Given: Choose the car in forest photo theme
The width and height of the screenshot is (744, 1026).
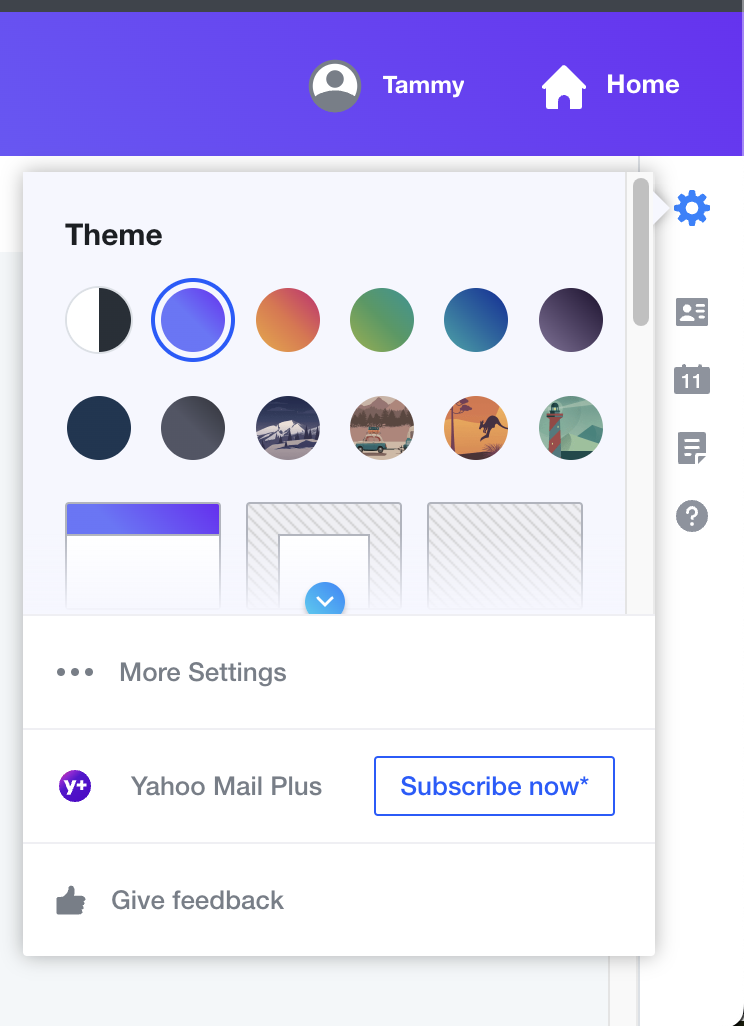Looking at the screenshot, I should tap(382, 428).
